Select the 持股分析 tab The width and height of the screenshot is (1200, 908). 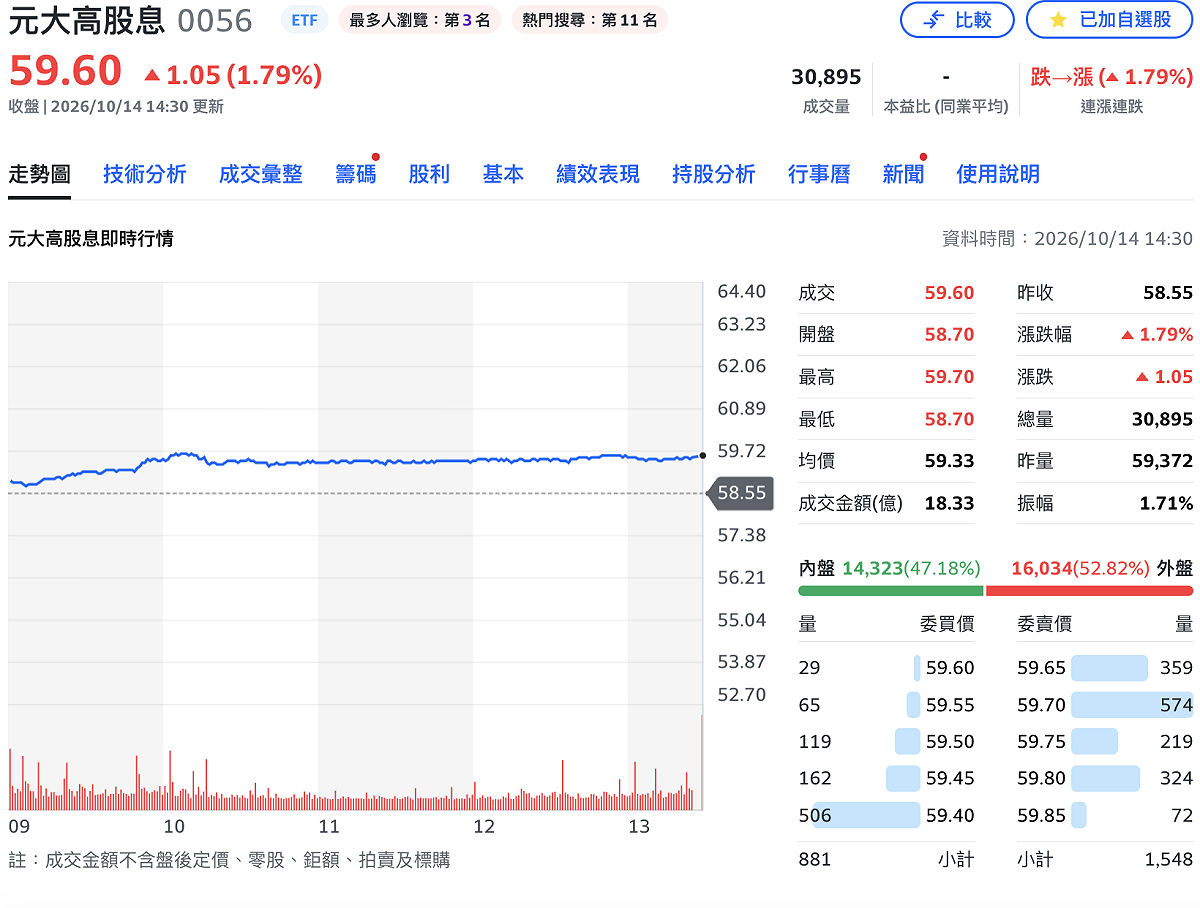pyautogui.click(x=714, y=174)
